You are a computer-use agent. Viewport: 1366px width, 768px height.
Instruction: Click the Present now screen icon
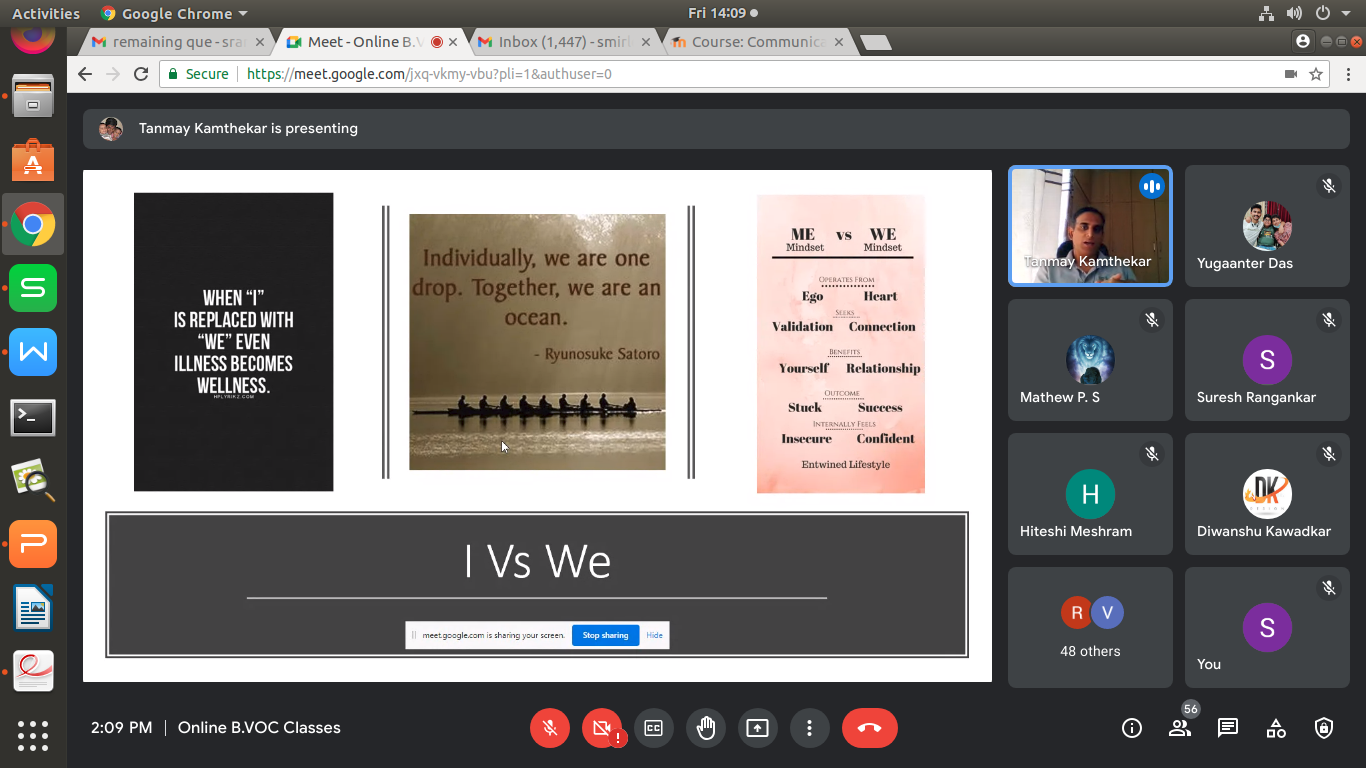tap(758, 728)
